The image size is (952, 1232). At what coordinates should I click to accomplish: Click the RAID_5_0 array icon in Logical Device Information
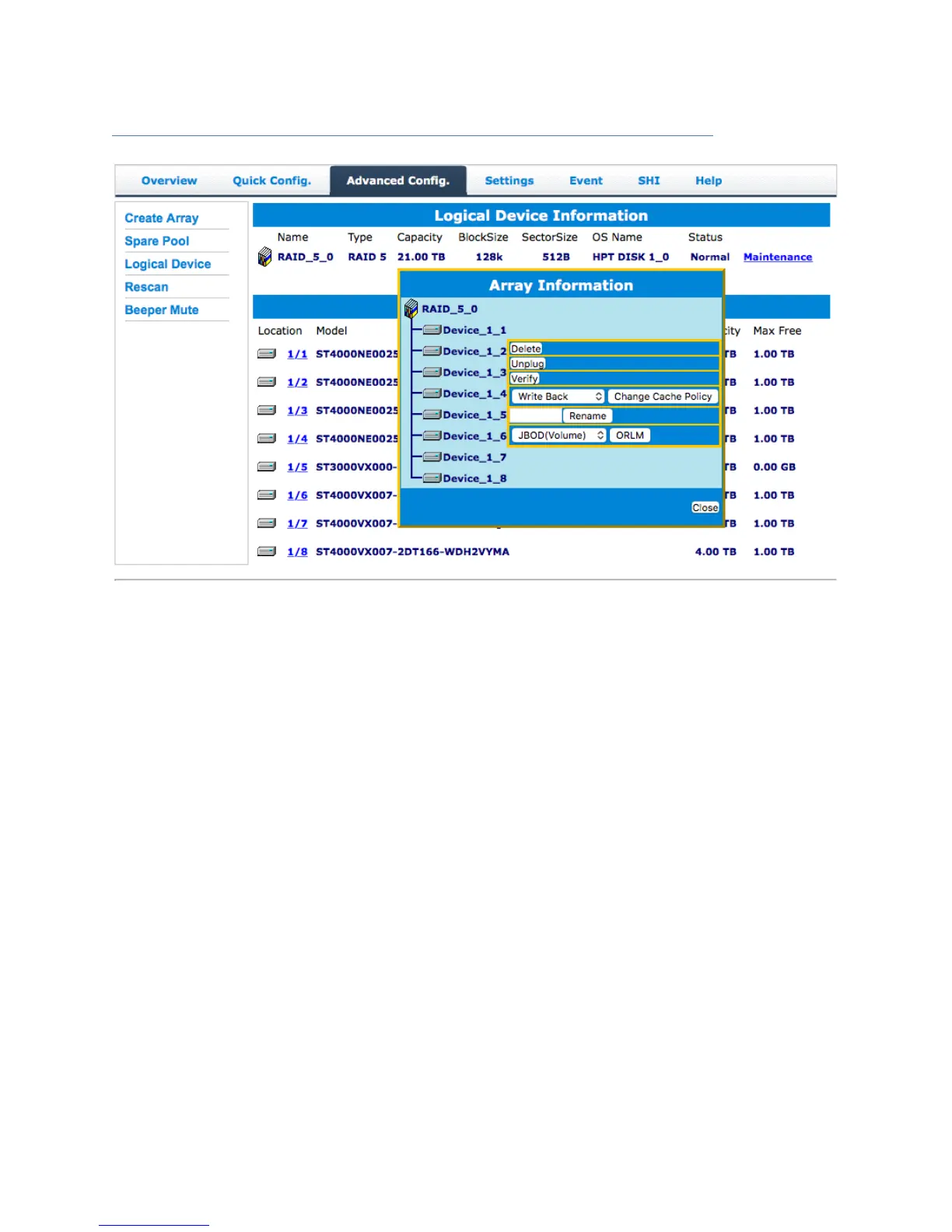[x=265, y=257]
